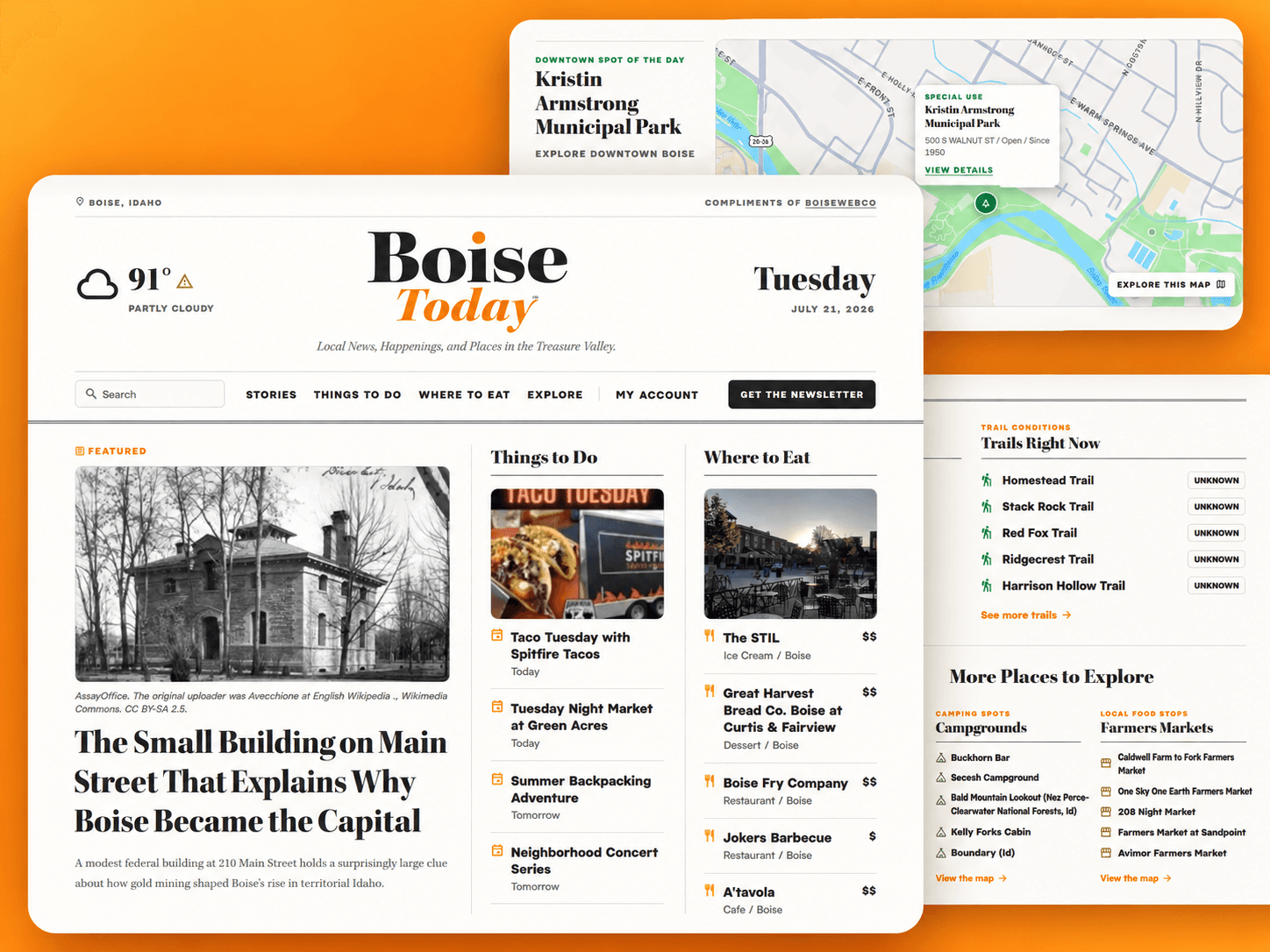
Task: Open the Taco Tuesday food truck image
Action: click(x=577, y=553)
